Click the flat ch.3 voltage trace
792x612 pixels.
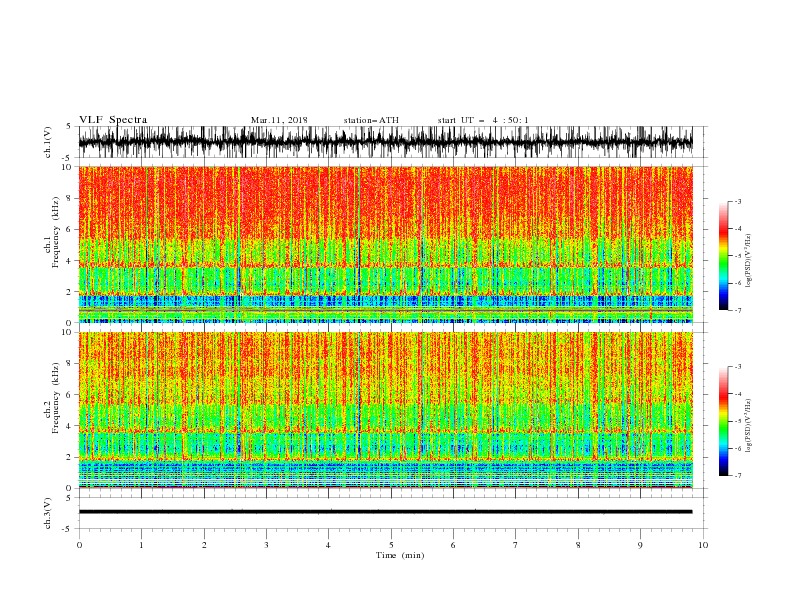pos(385,512)
